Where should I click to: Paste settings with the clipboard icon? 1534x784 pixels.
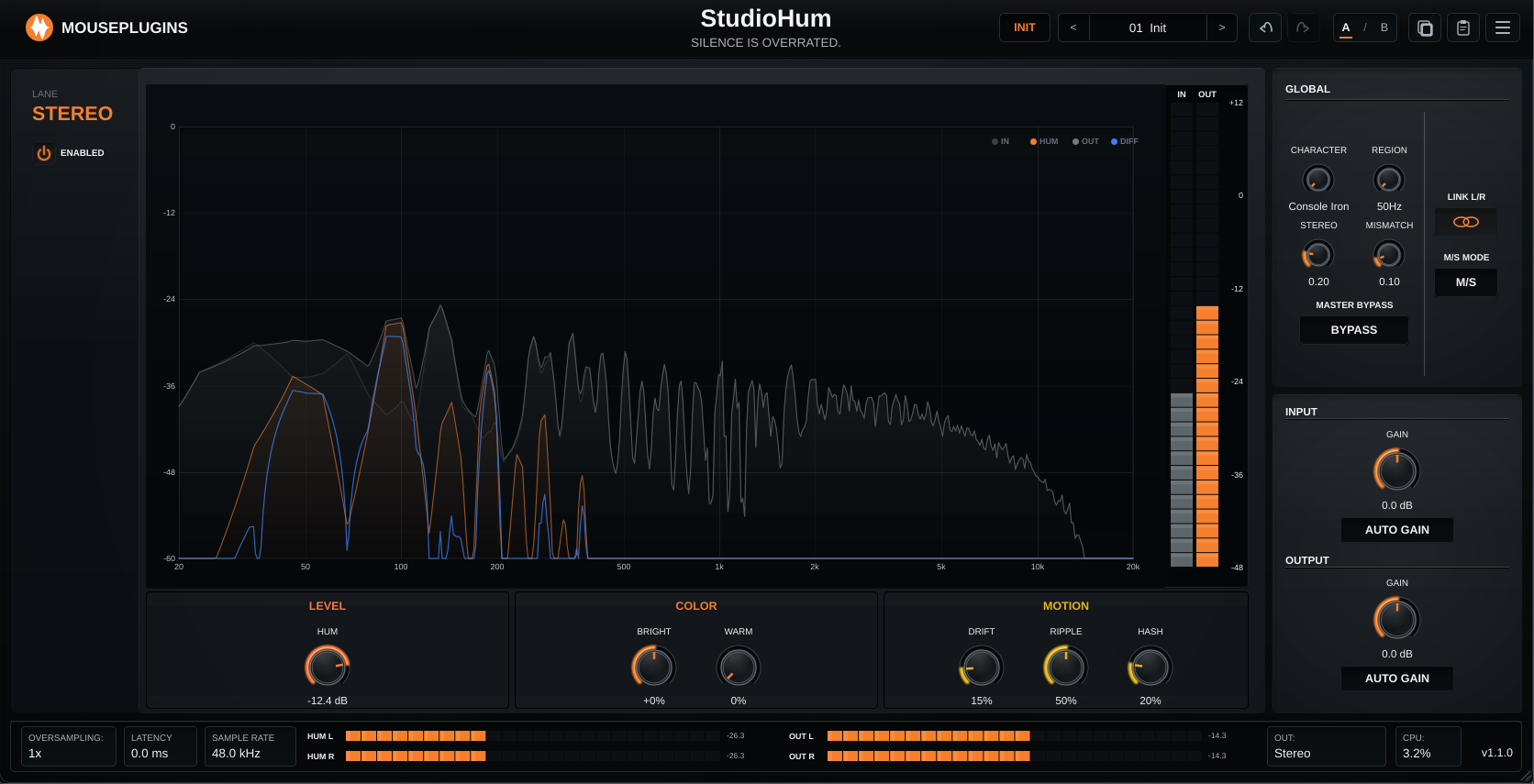1463,28
